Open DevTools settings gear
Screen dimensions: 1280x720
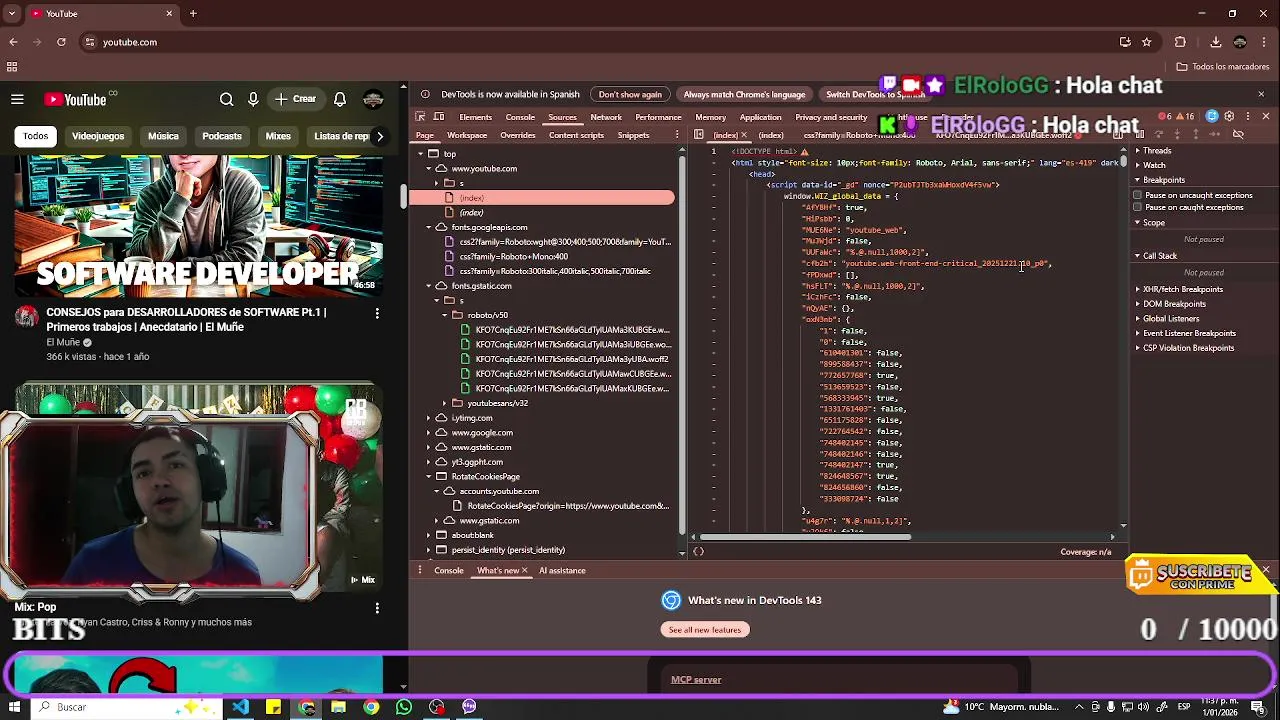pos(1229,117)
